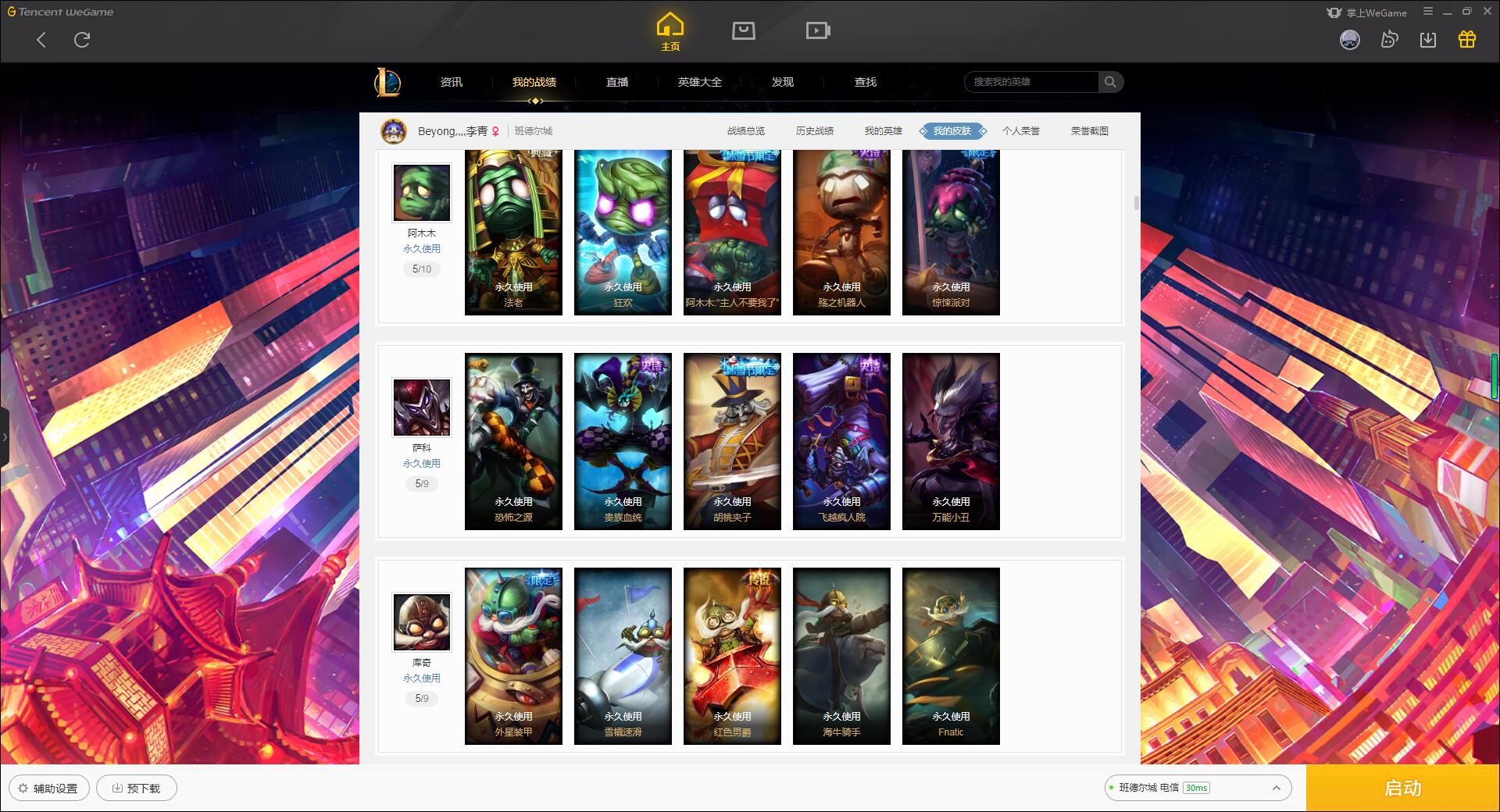Click the League of Legends logo
The image size is (1500, 812).
387,82
